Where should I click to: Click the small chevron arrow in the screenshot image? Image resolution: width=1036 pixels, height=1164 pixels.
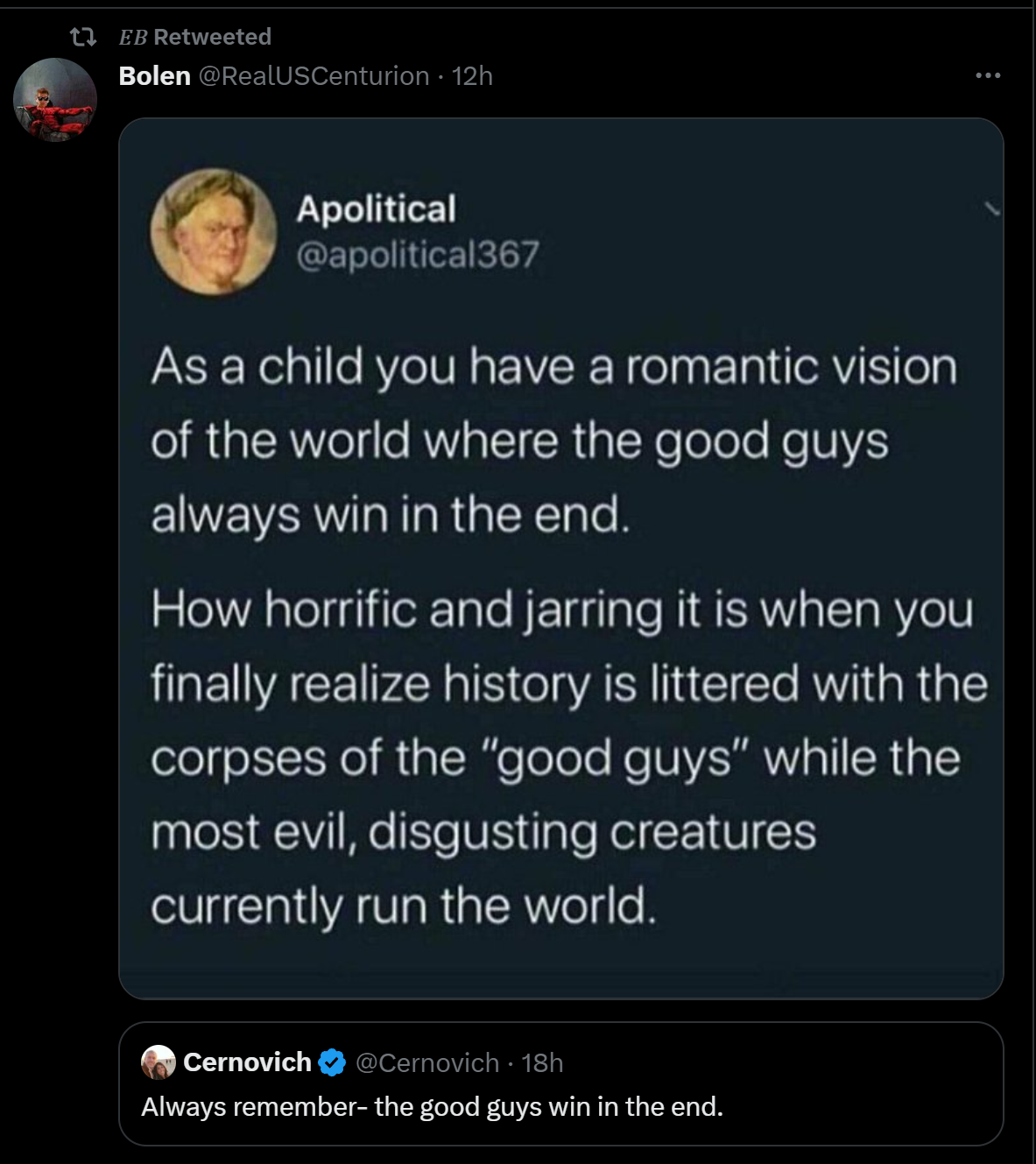pyautogui.click(x=991, y=208)
